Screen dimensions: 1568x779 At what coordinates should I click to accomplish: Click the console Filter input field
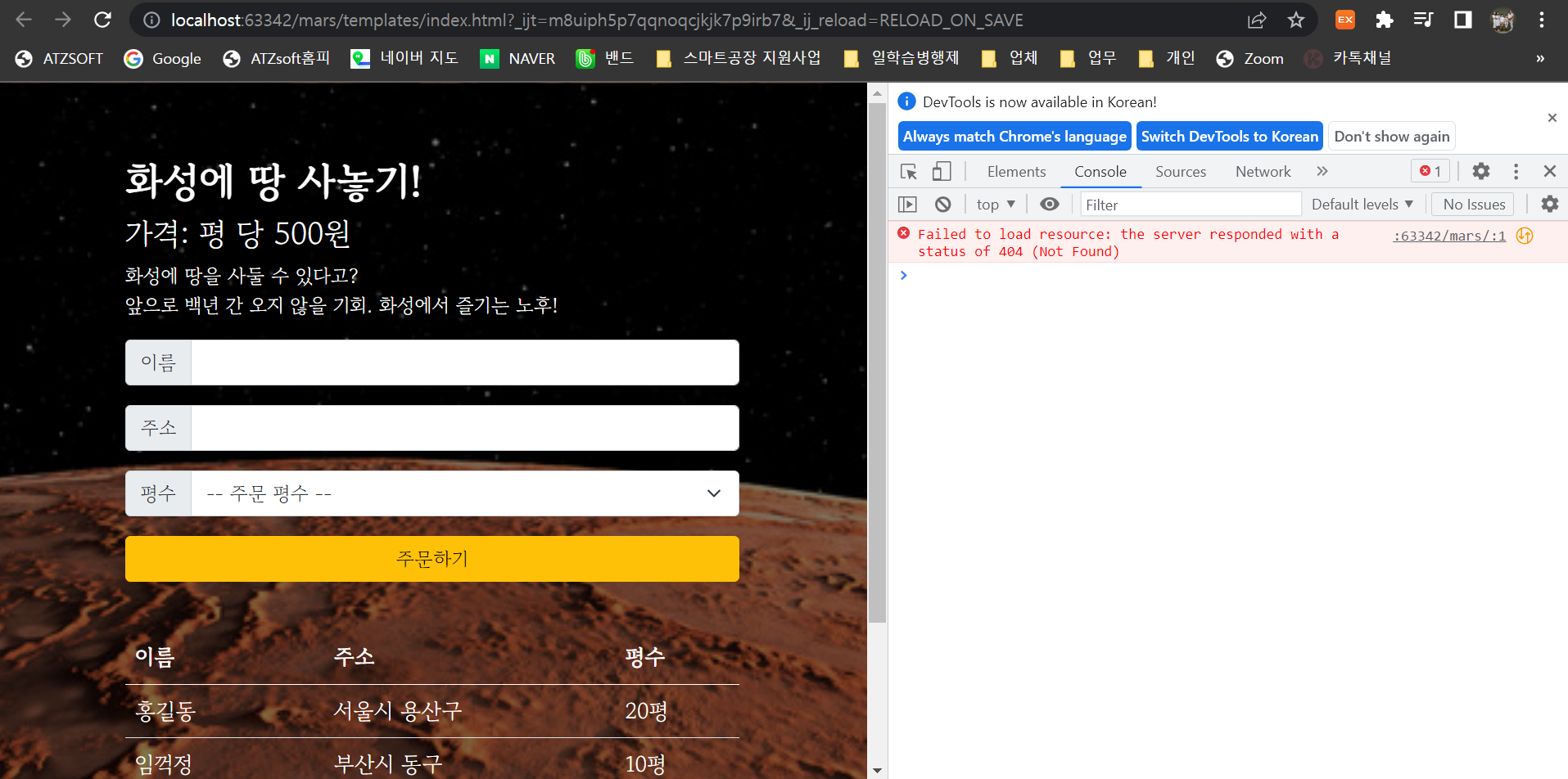1191,204
